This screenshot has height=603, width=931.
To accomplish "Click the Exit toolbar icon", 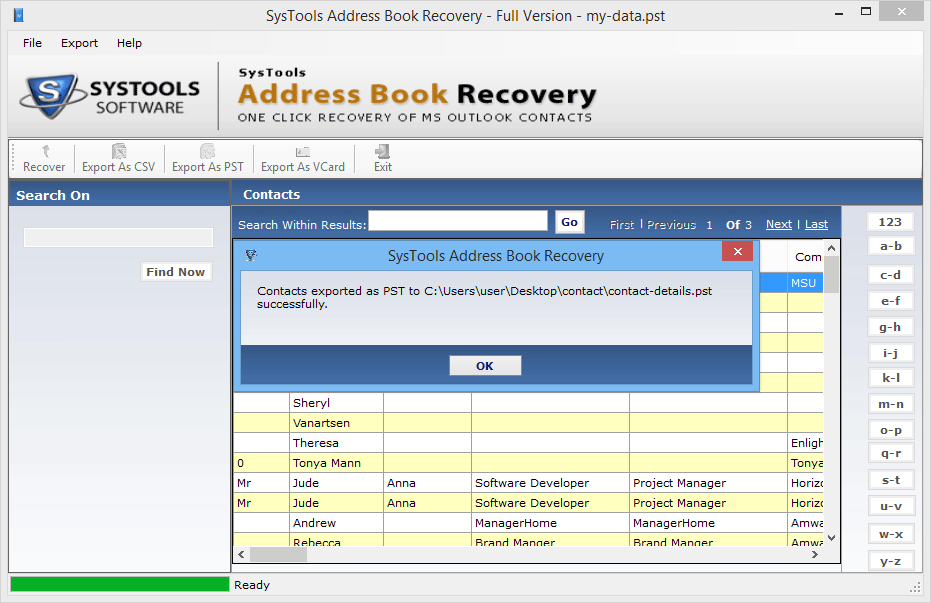I will point(383,159).
